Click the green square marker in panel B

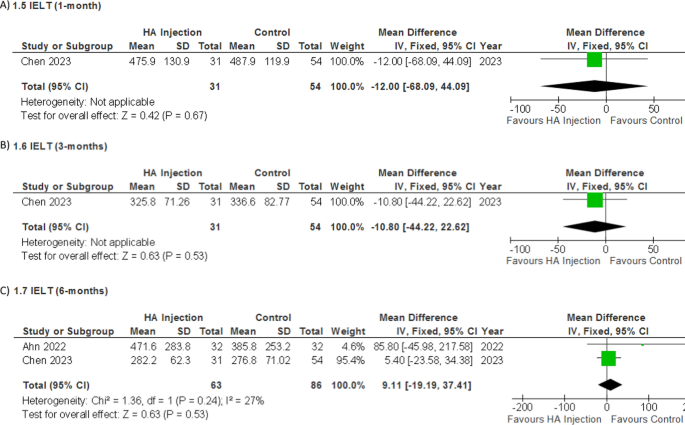pyautogui.click(x=596, y=200)
